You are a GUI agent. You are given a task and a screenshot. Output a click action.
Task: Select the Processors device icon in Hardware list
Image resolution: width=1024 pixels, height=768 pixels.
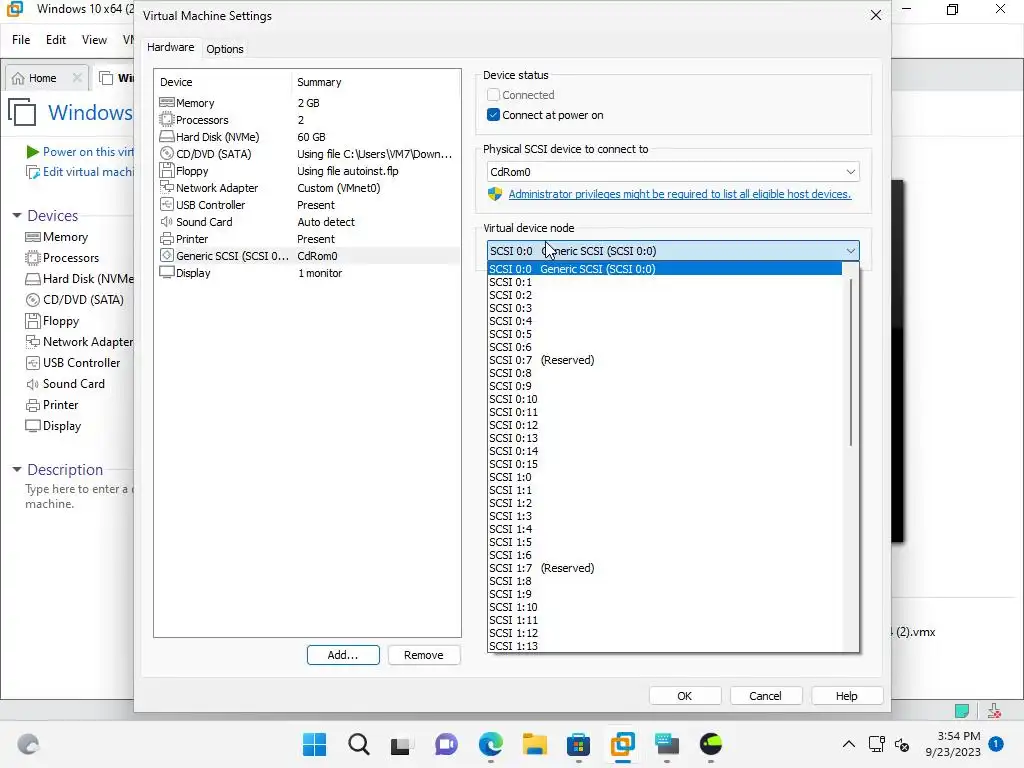click(167, 120)
